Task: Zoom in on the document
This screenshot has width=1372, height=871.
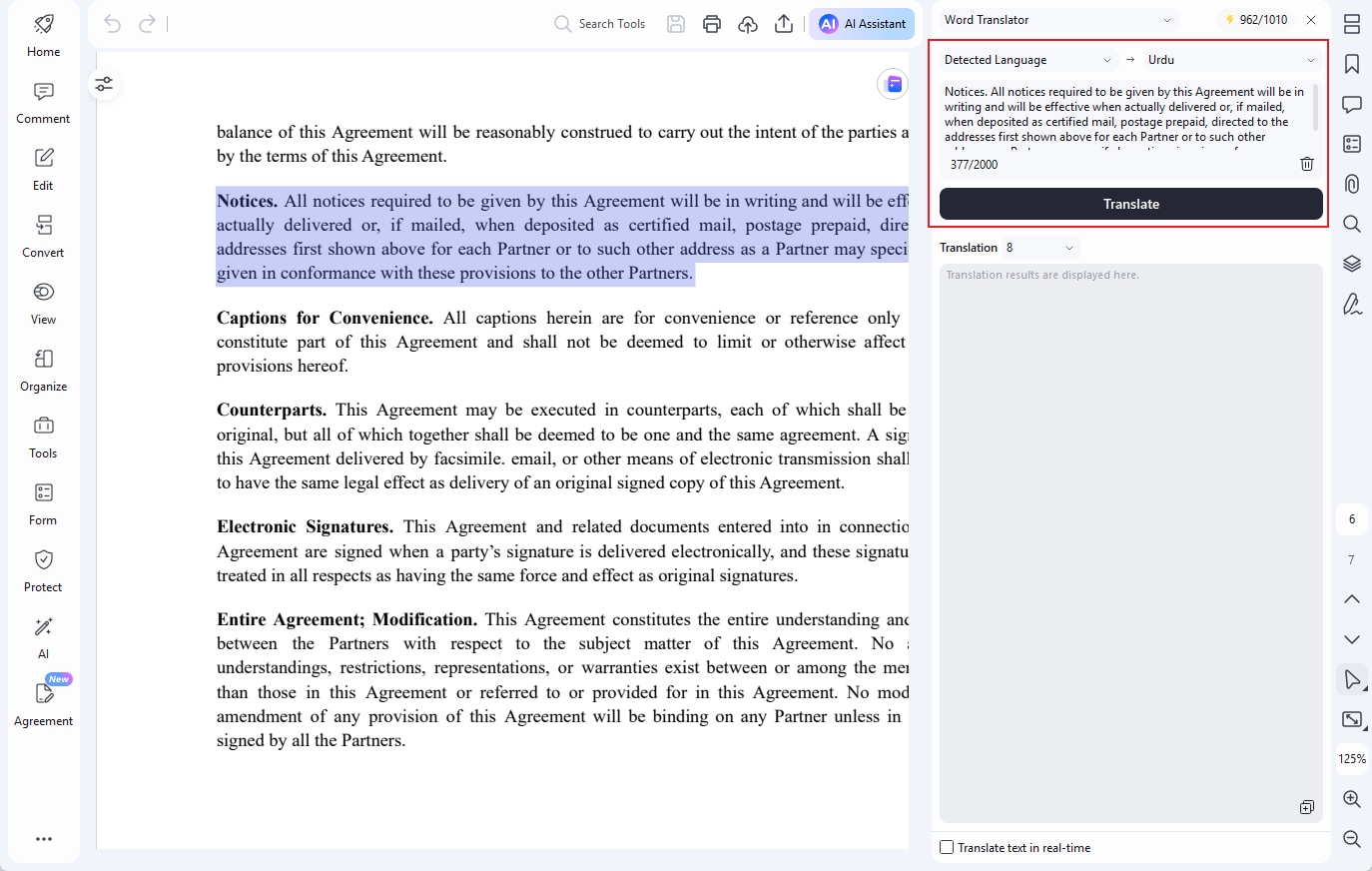Action: [x=1352, y=799]
